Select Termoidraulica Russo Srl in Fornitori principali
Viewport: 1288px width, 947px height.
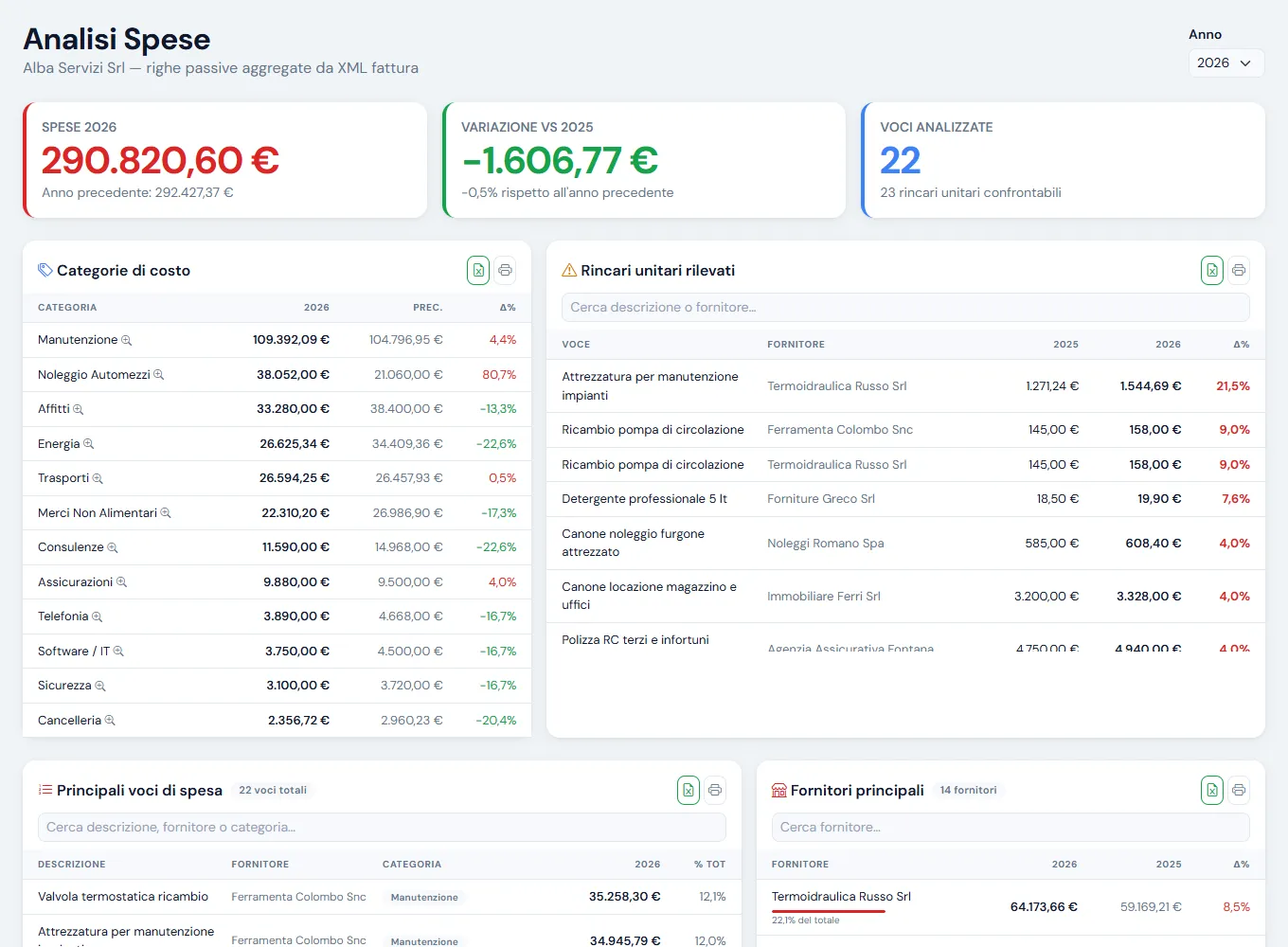coord(841,896)
